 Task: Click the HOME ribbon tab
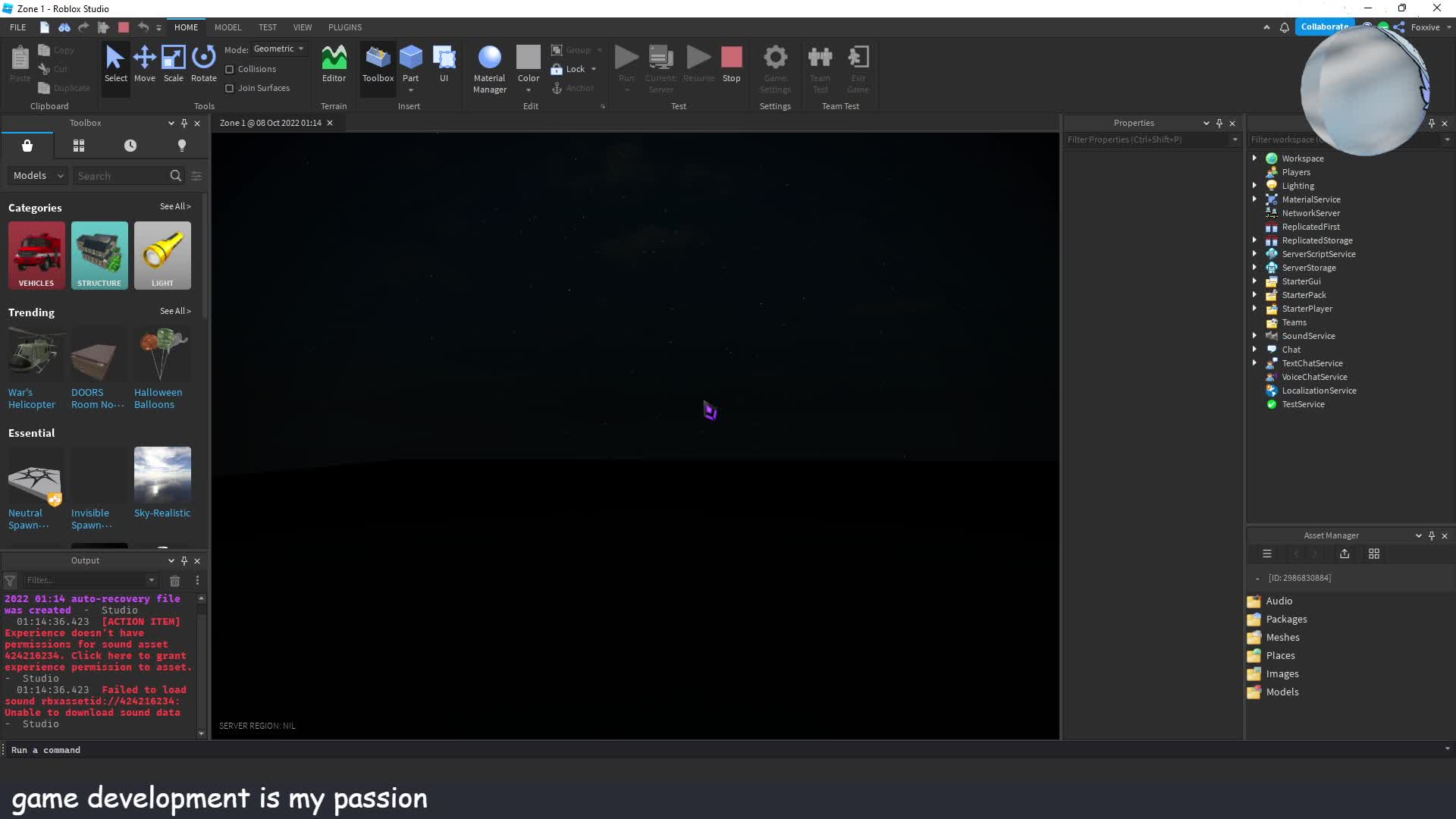186,27
